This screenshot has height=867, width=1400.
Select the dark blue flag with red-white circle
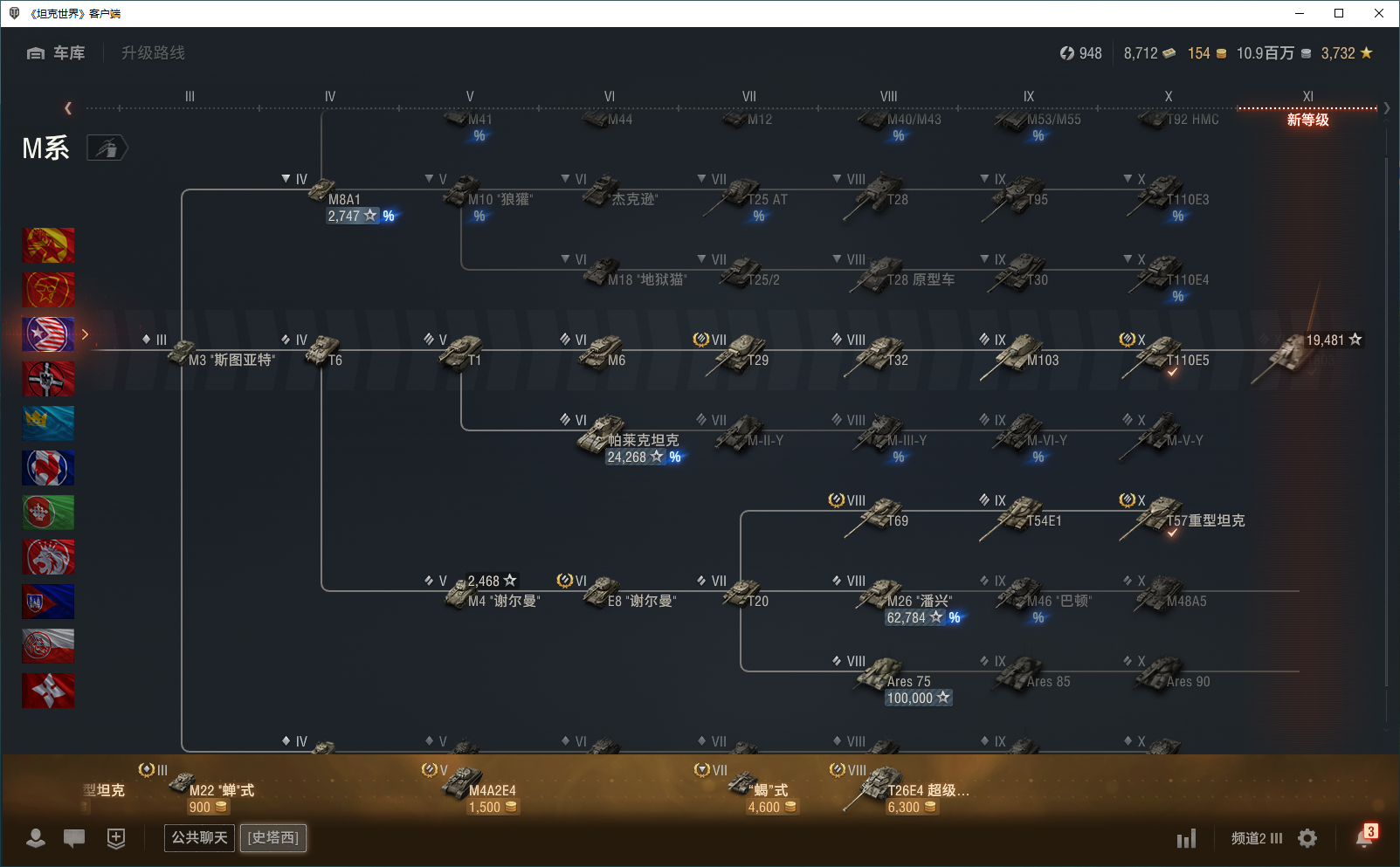point(48,468)
